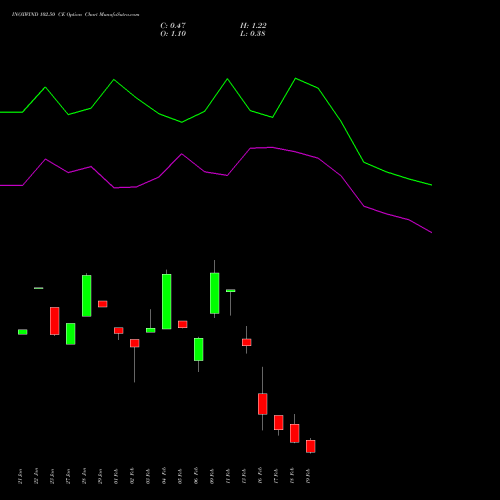The width and height of the screenshot is (500, 500).
Task: Click the "04 Feb" date label
Action: (x=165, y=476)
